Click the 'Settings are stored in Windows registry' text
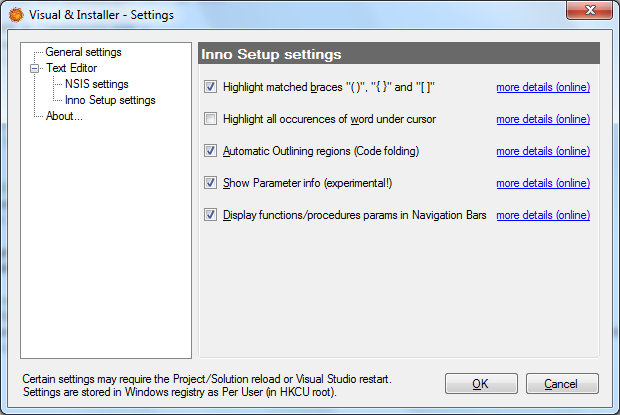Viewport: 620px width, 415px height. coord(180,392)
